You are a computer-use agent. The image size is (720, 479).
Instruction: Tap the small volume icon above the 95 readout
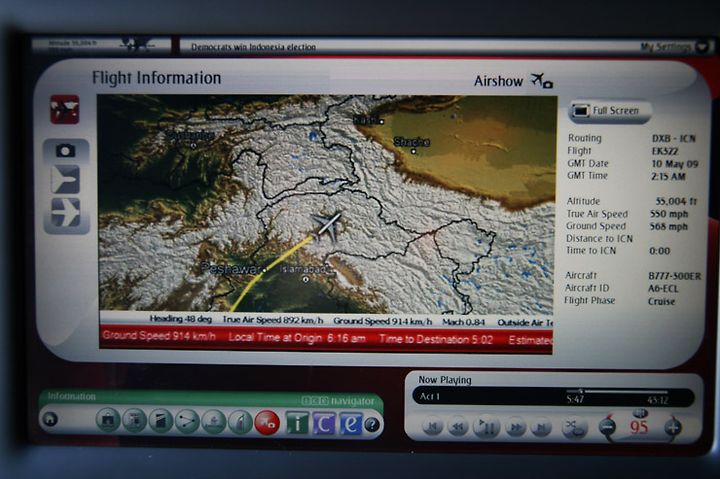640,413
